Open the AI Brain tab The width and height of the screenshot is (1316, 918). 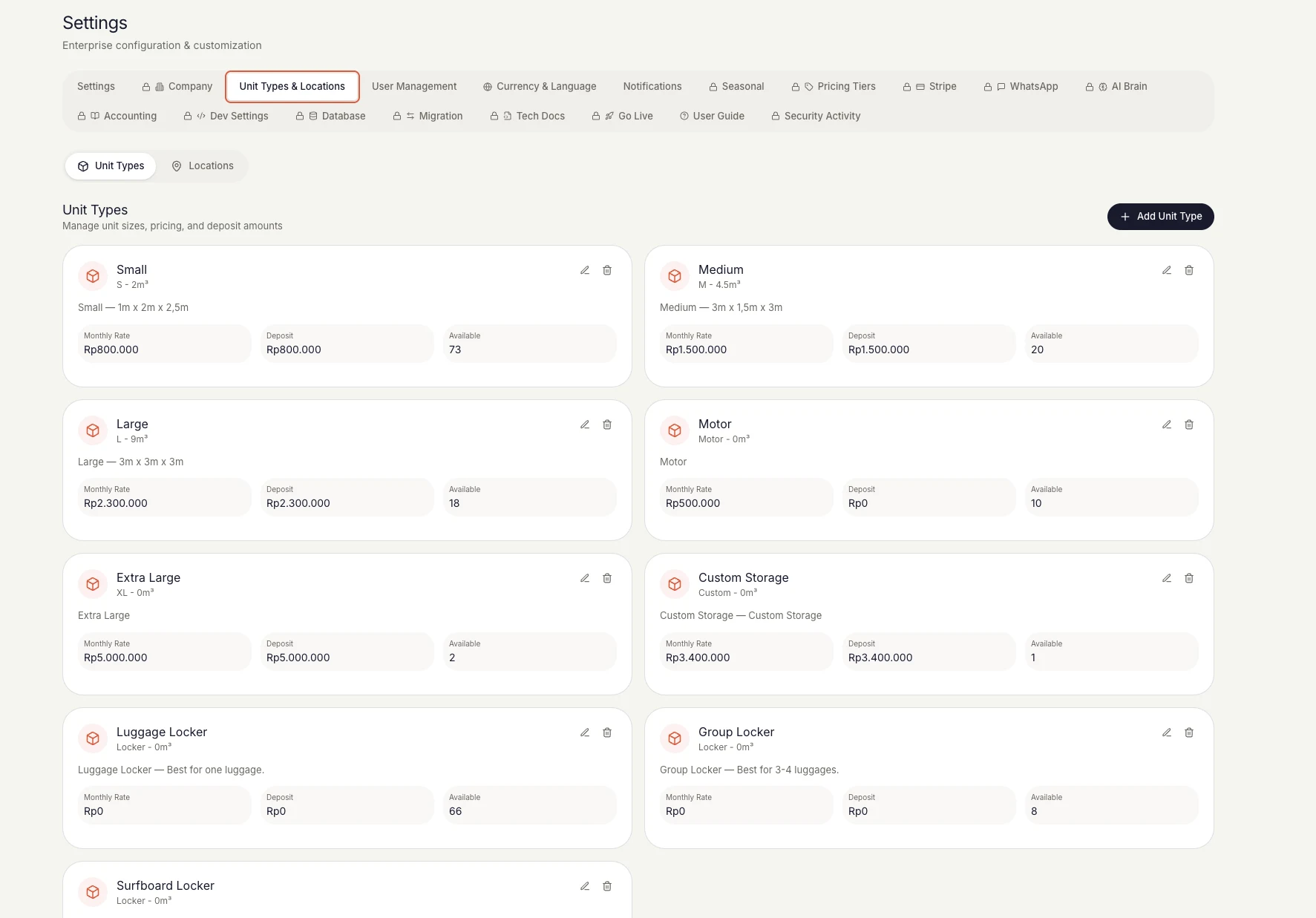1116,87
